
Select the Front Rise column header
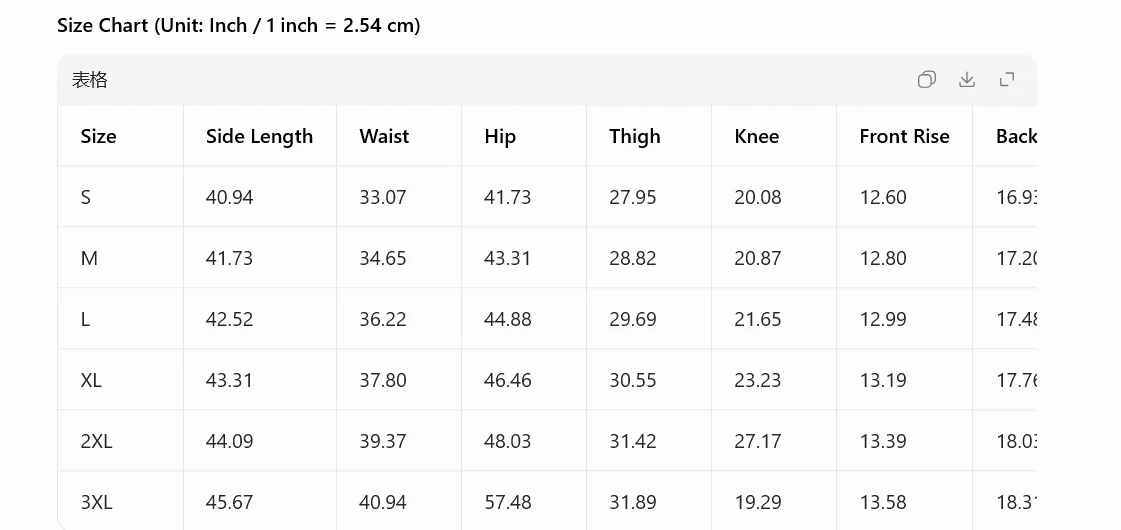coord(904,136)
